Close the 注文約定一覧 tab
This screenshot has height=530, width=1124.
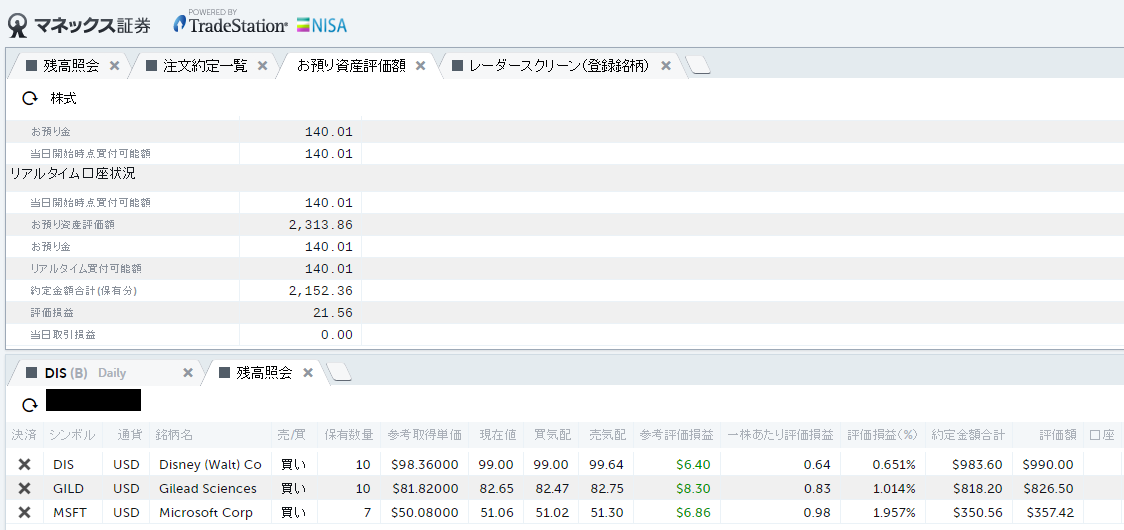tap(262, 66)
